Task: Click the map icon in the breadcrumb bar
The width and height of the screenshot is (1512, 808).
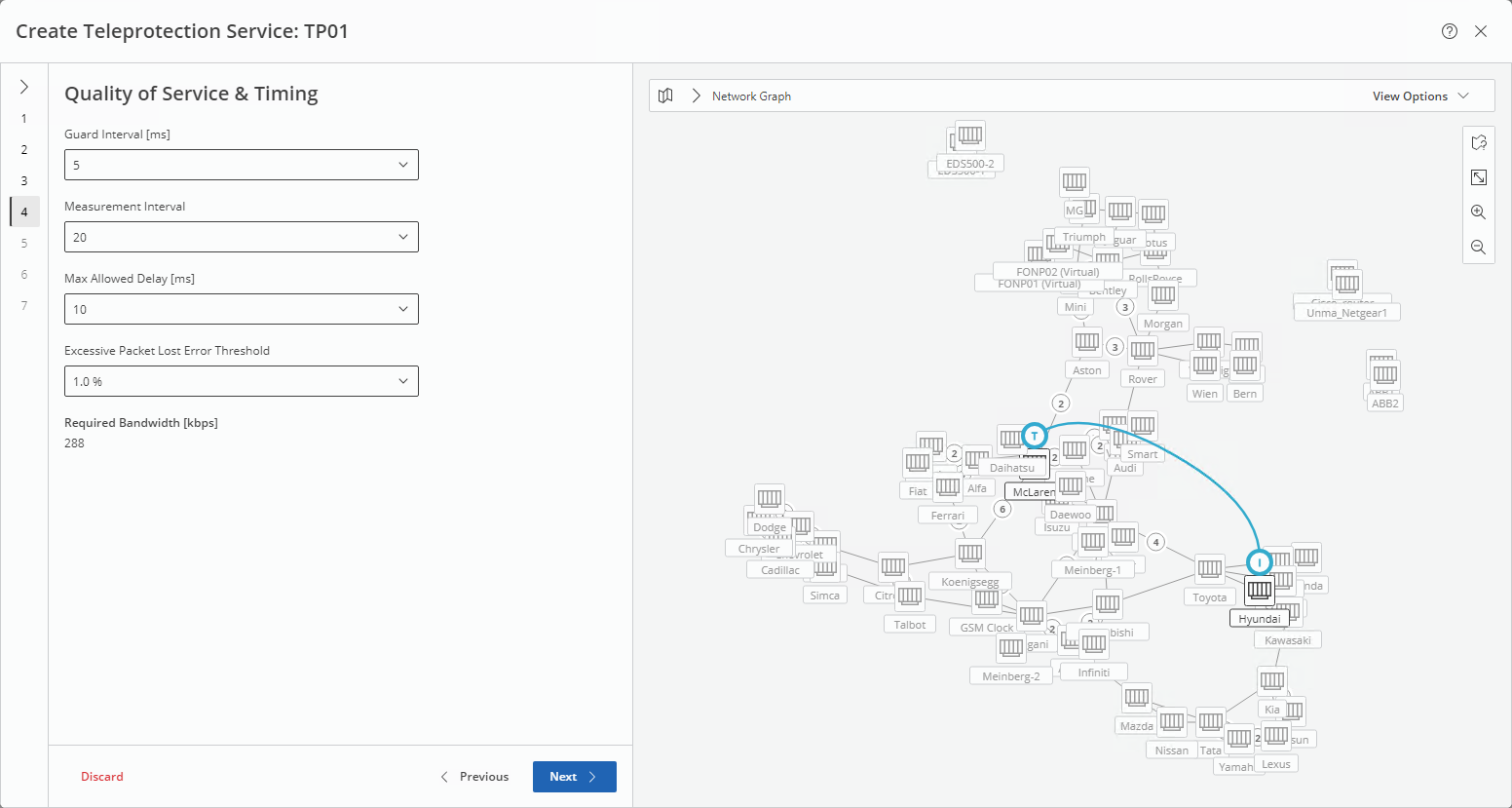Action: pos(665,96)
